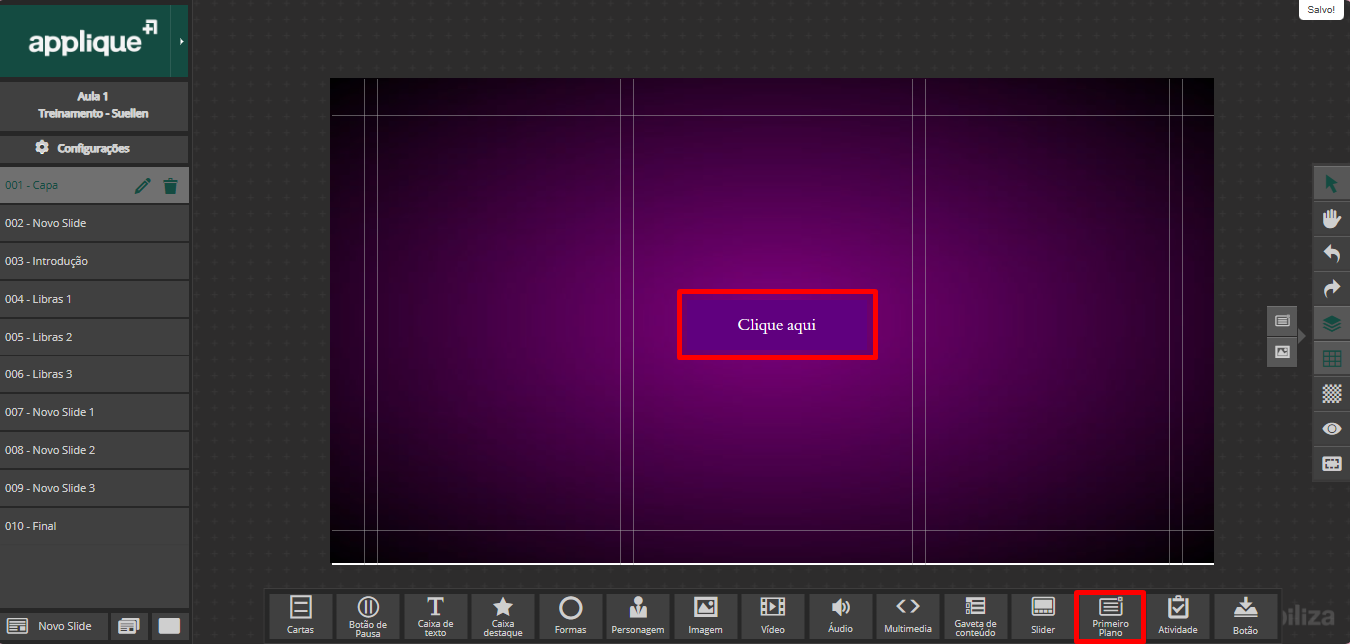Select the arrow pointer tool

click(x=1331, y=184)
